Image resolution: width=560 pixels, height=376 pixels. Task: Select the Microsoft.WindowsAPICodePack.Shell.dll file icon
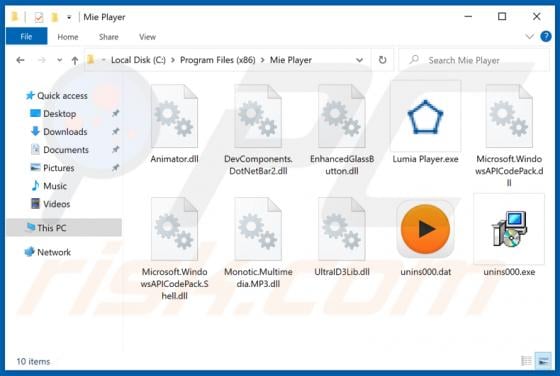coord(174,229)
